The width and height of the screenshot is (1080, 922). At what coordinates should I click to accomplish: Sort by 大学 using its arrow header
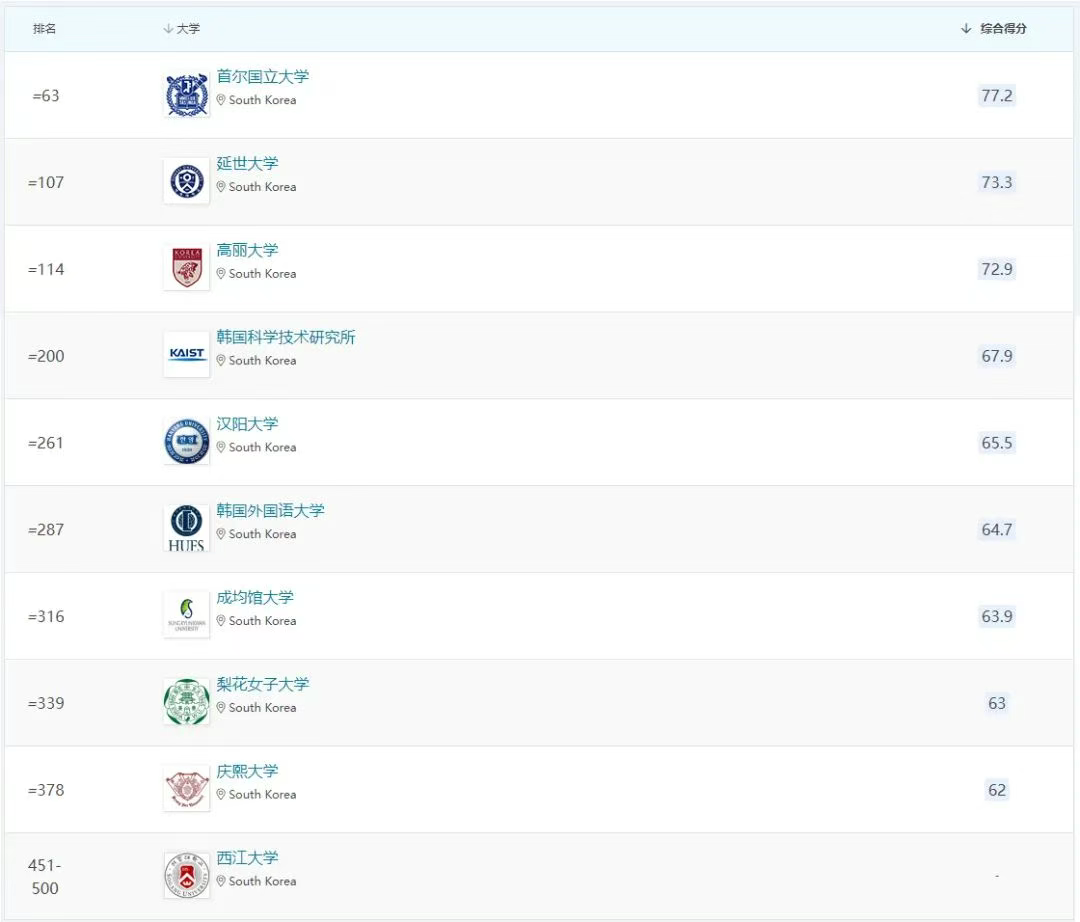[182, 28]
